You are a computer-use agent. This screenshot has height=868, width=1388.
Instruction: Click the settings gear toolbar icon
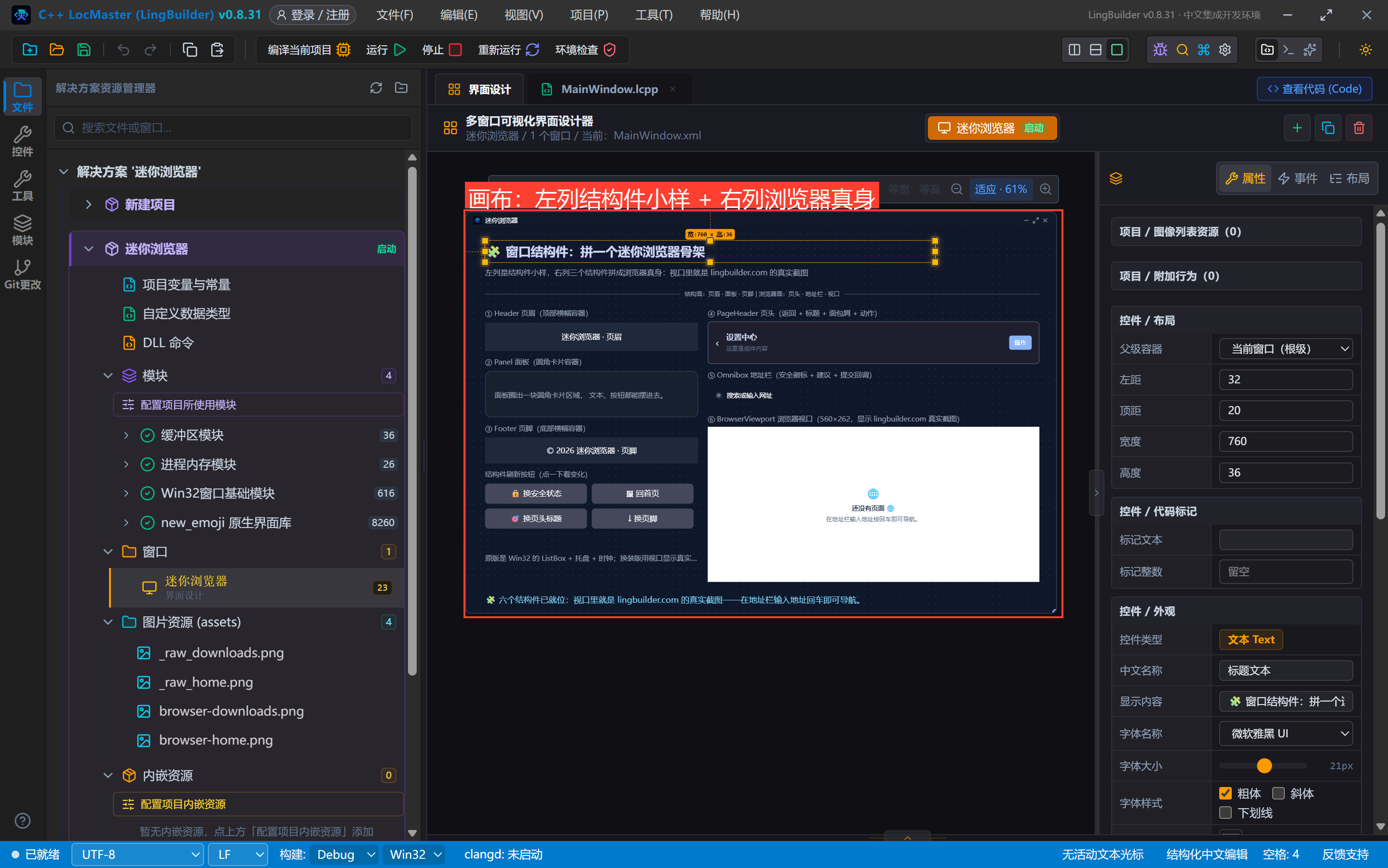pos(1225,50)
